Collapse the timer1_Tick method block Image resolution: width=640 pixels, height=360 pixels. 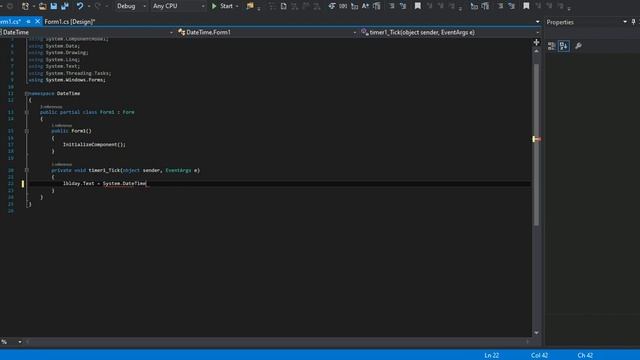click(x=27, y=170)
